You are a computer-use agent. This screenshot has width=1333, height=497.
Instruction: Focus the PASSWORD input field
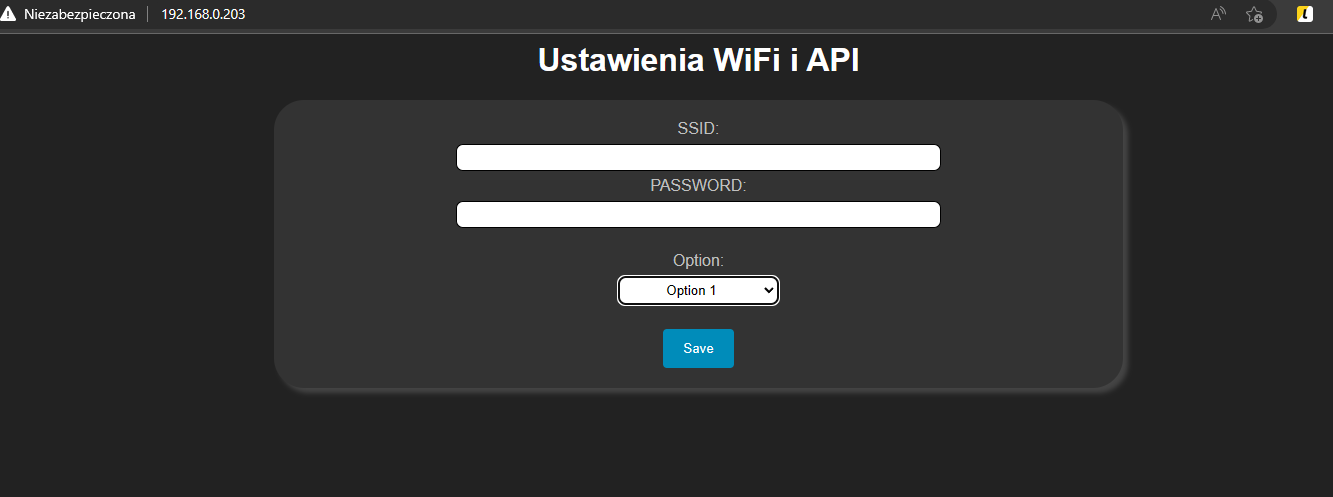(698, 215)
